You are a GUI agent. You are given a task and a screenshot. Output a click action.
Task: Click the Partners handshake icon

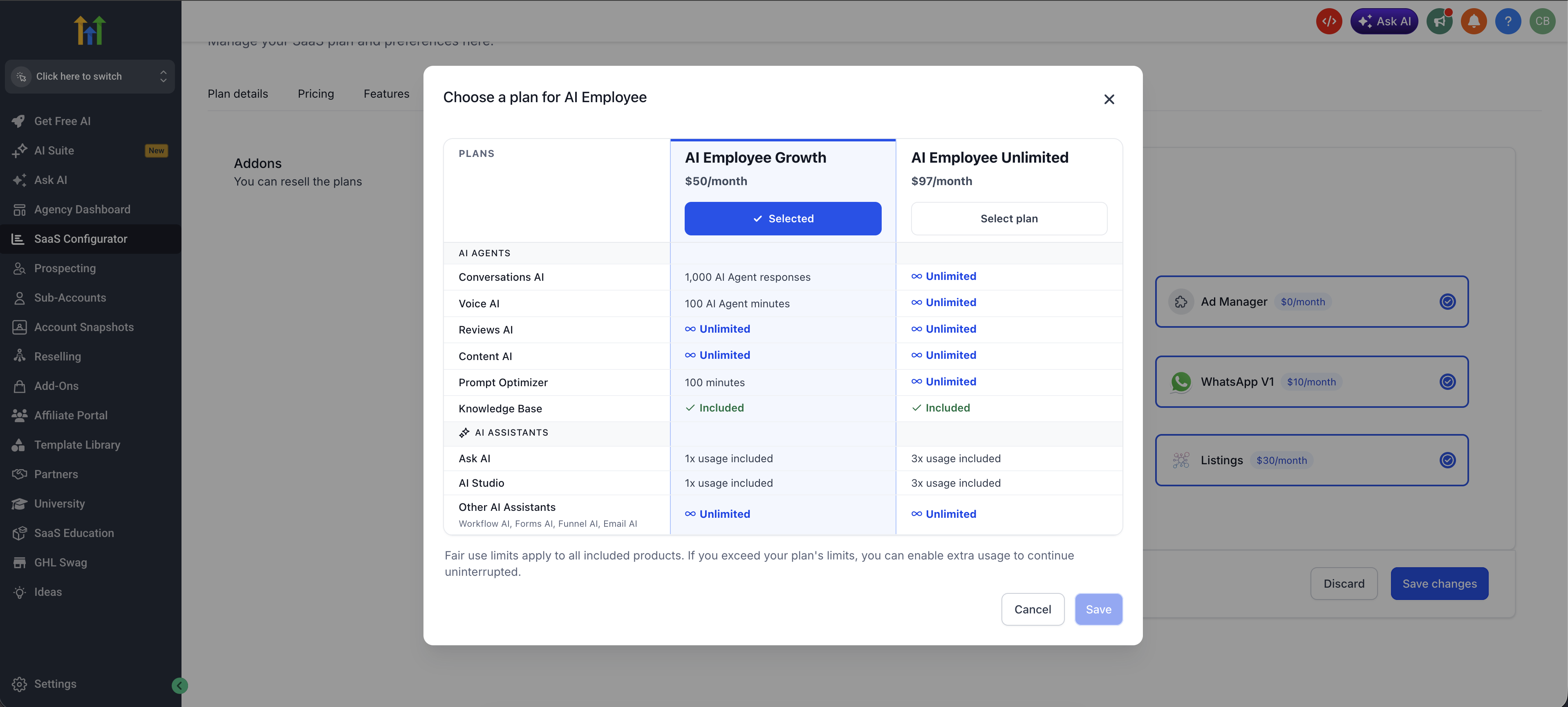point(19,474)
